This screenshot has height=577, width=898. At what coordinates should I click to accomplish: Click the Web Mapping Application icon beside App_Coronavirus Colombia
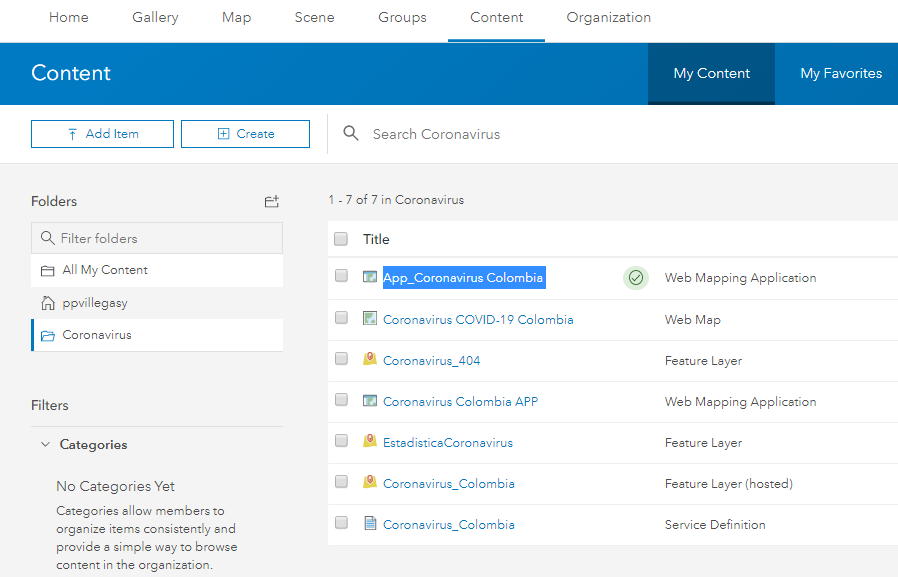point(368,276)
